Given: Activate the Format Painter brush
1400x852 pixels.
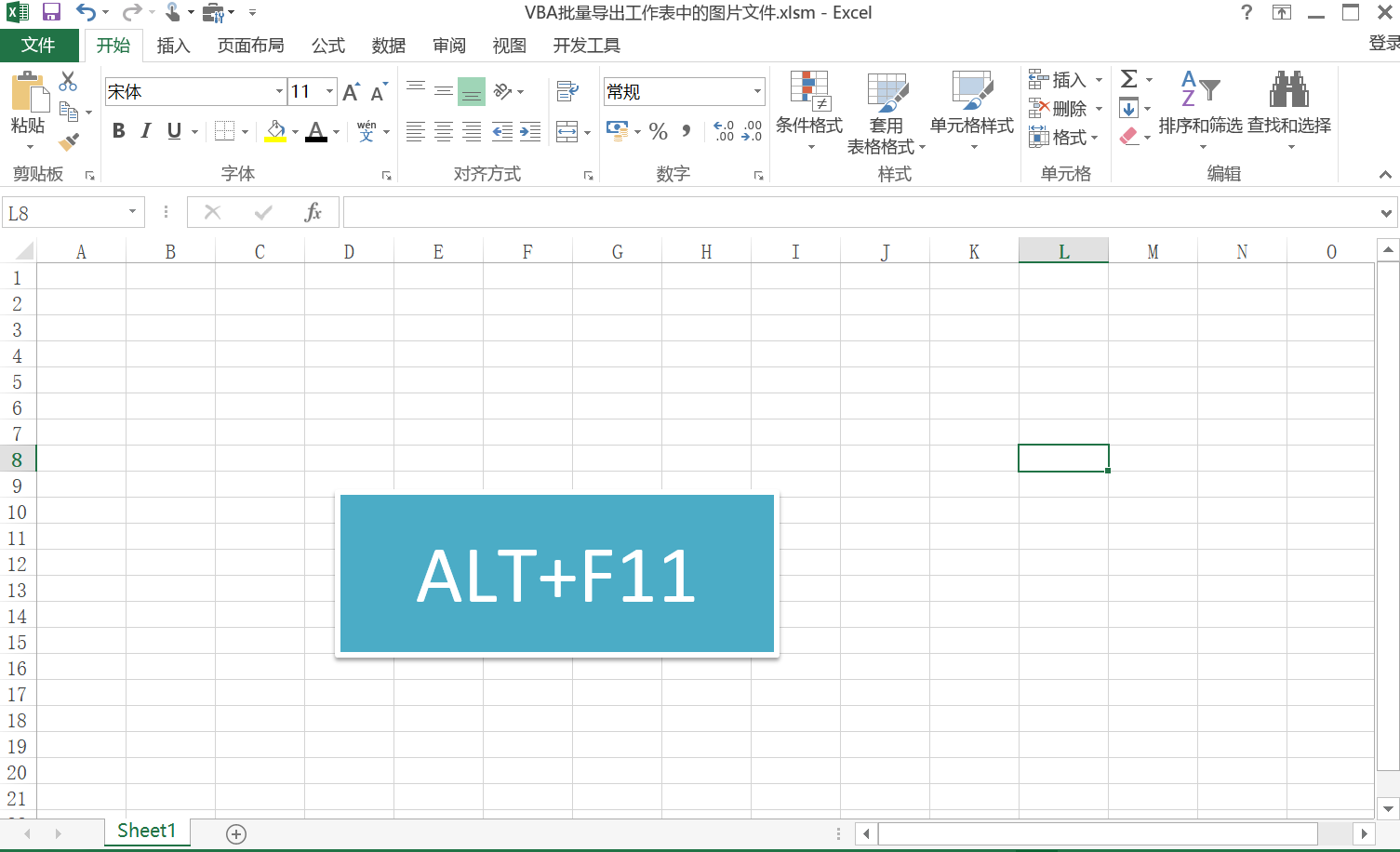Looking at the screenshot, I should pyautogui.click(x=68, y=142).
